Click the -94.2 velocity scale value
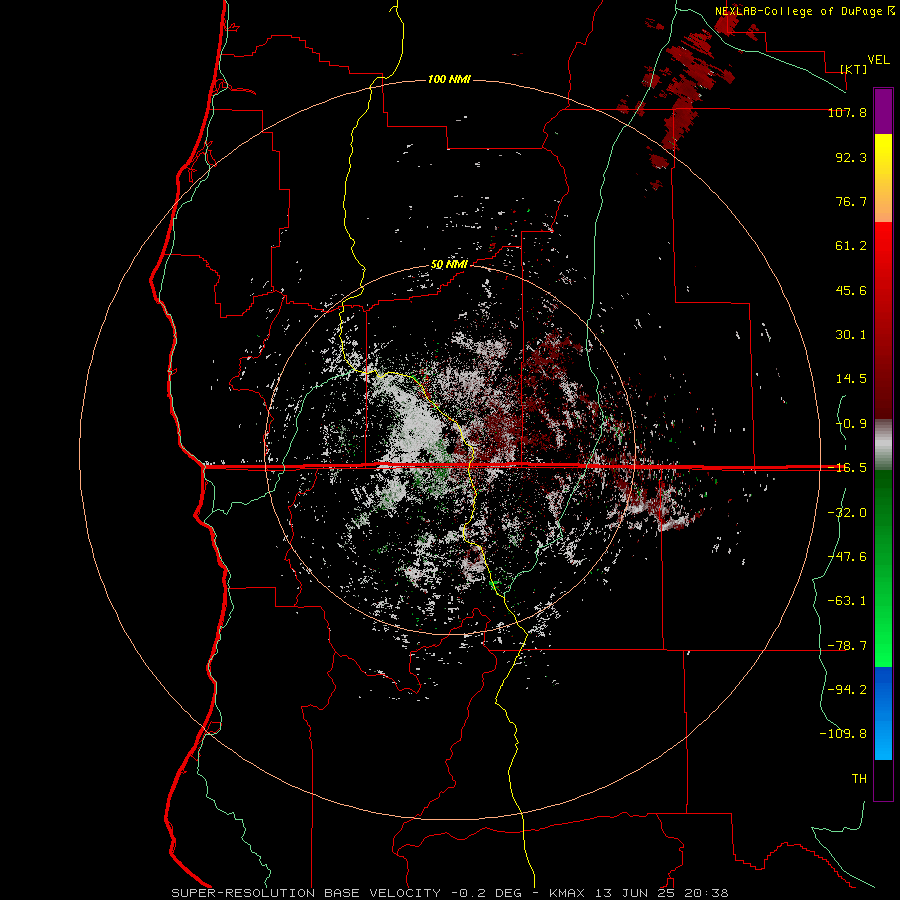 [x=847, y=690]
